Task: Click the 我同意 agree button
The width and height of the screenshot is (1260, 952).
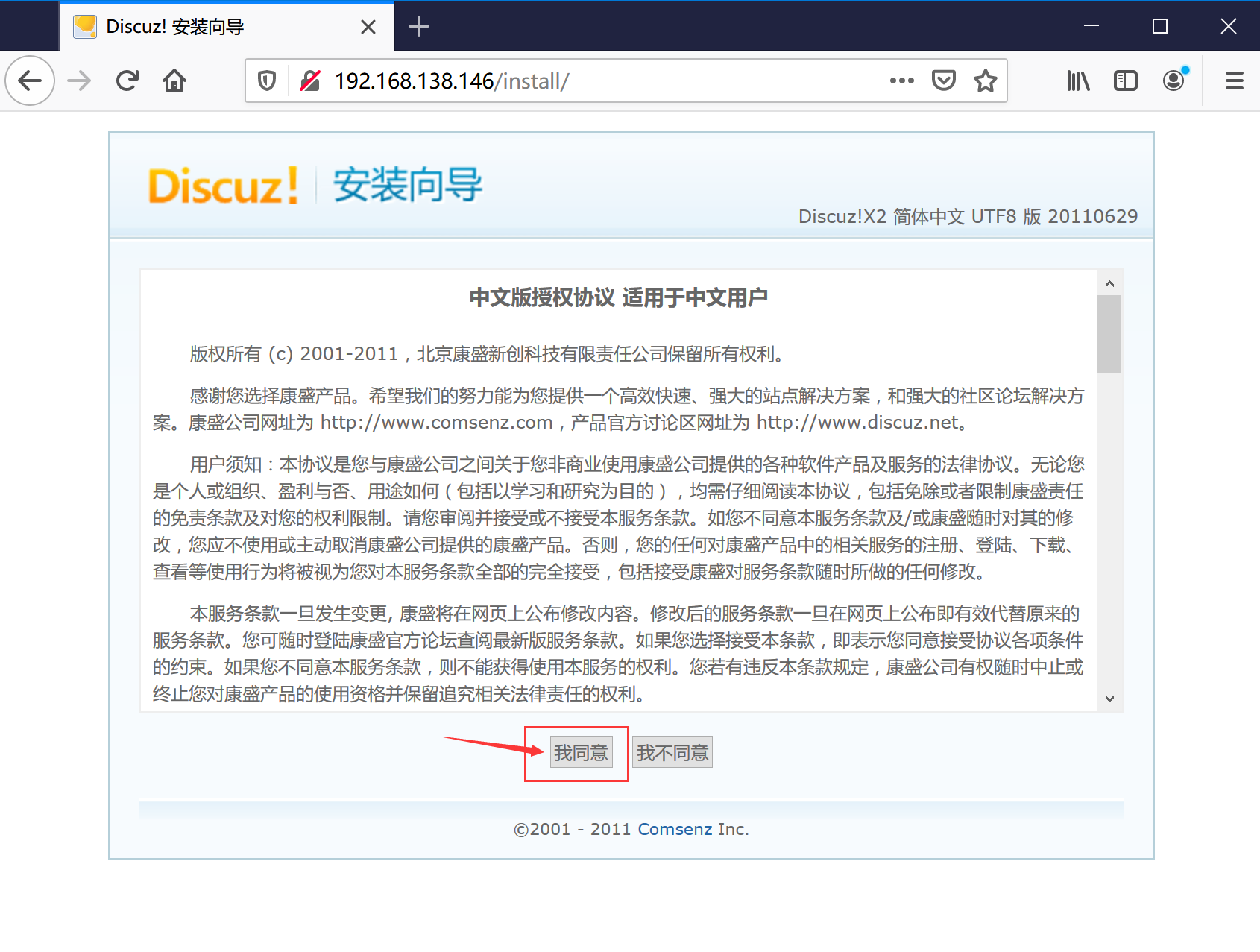Action: pos(581,753)
